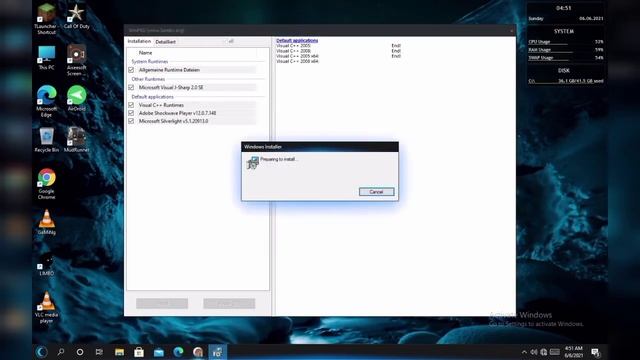The height and width of the screenshot is (360, 640).
Task: Click the CPU Usage bar in widget
Action: (x=565, y=42)
